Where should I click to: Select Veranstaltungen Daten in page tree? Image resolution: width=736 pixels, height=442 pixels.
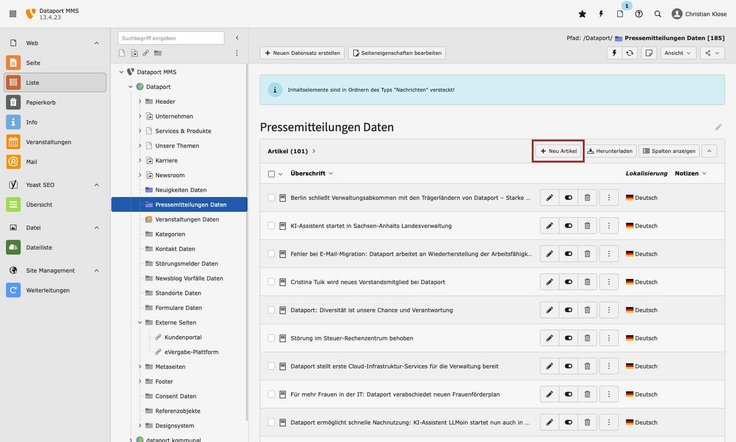pos(187,219)
